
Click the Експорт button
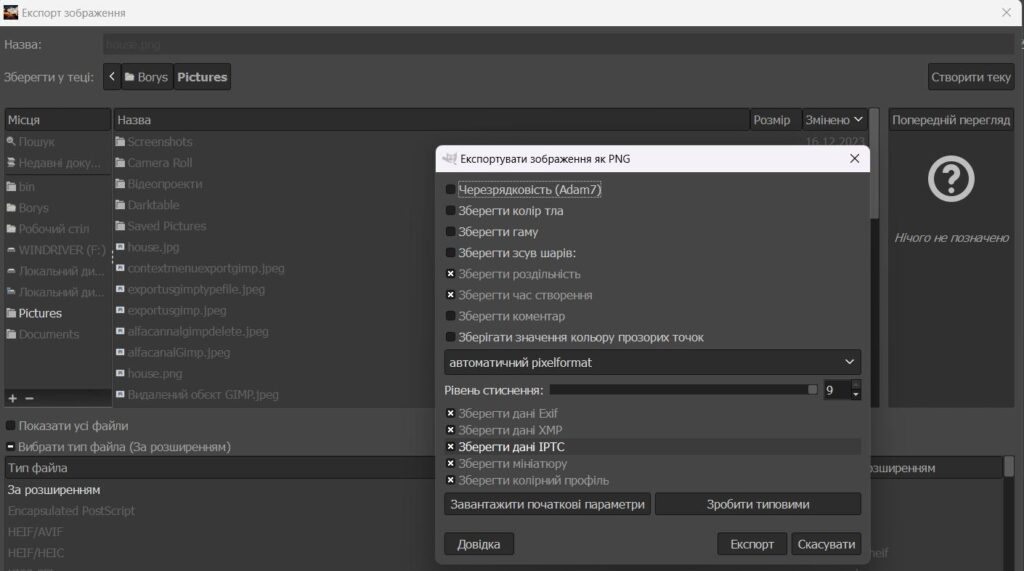[x=752, y=544]
